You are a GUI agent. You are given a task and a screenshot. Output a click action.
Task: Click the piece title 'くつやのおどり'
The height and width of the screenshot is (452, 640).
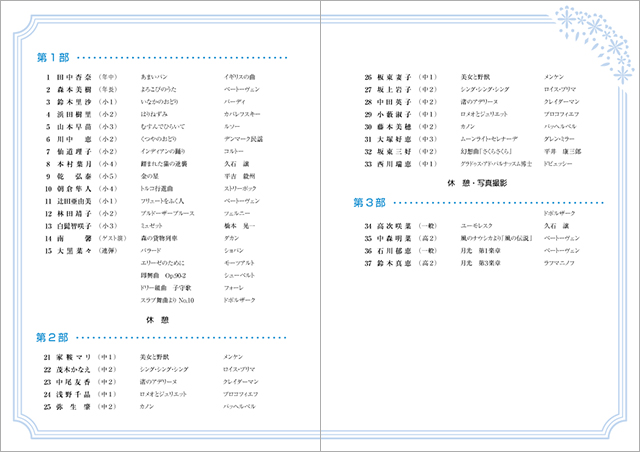point(158,139)
